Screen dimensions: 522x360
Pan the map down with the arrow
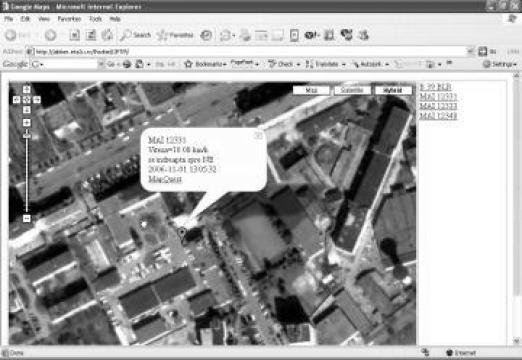(27, 110)
